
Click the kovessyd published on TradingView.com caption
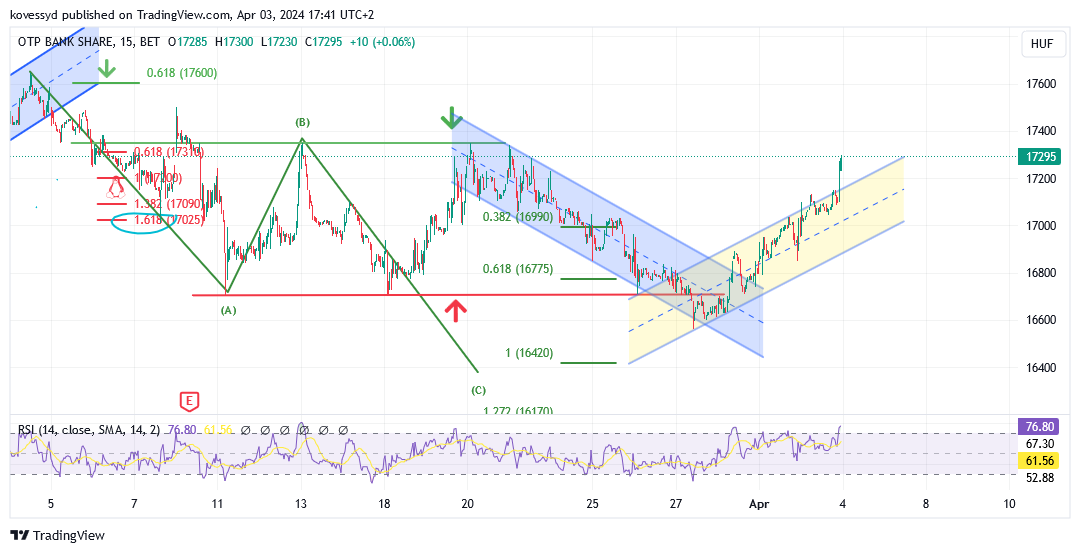click(x=193, y=14)
